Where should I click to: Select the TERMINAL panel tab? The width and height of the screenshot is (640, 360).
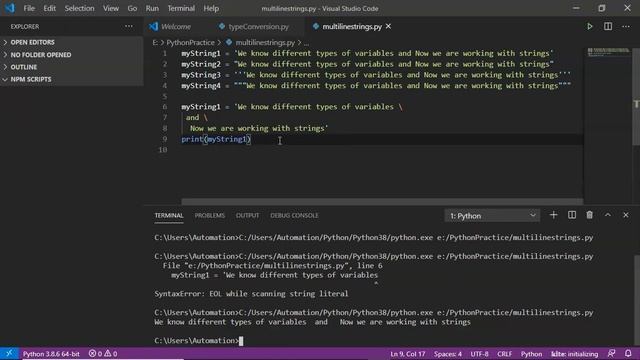tap(169, 216)
